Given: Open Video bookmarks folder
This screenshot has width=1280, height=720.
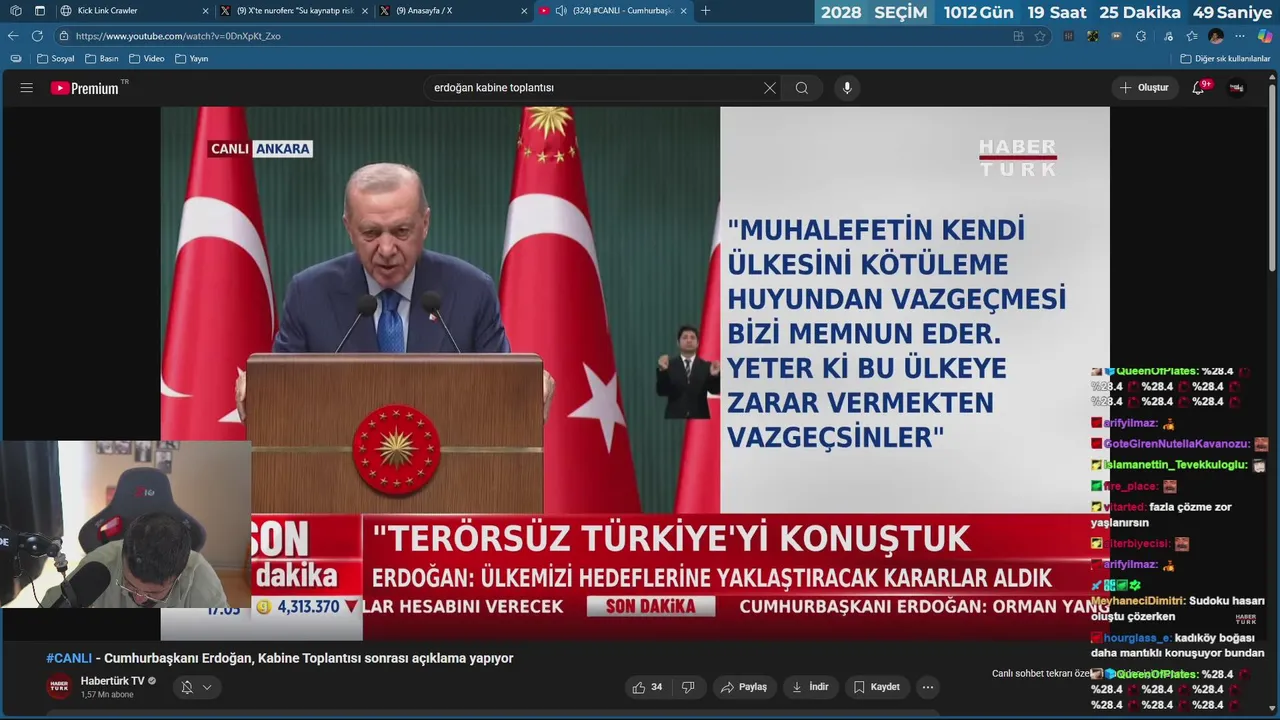Looking at the screenshot, I should click(147, 59).
